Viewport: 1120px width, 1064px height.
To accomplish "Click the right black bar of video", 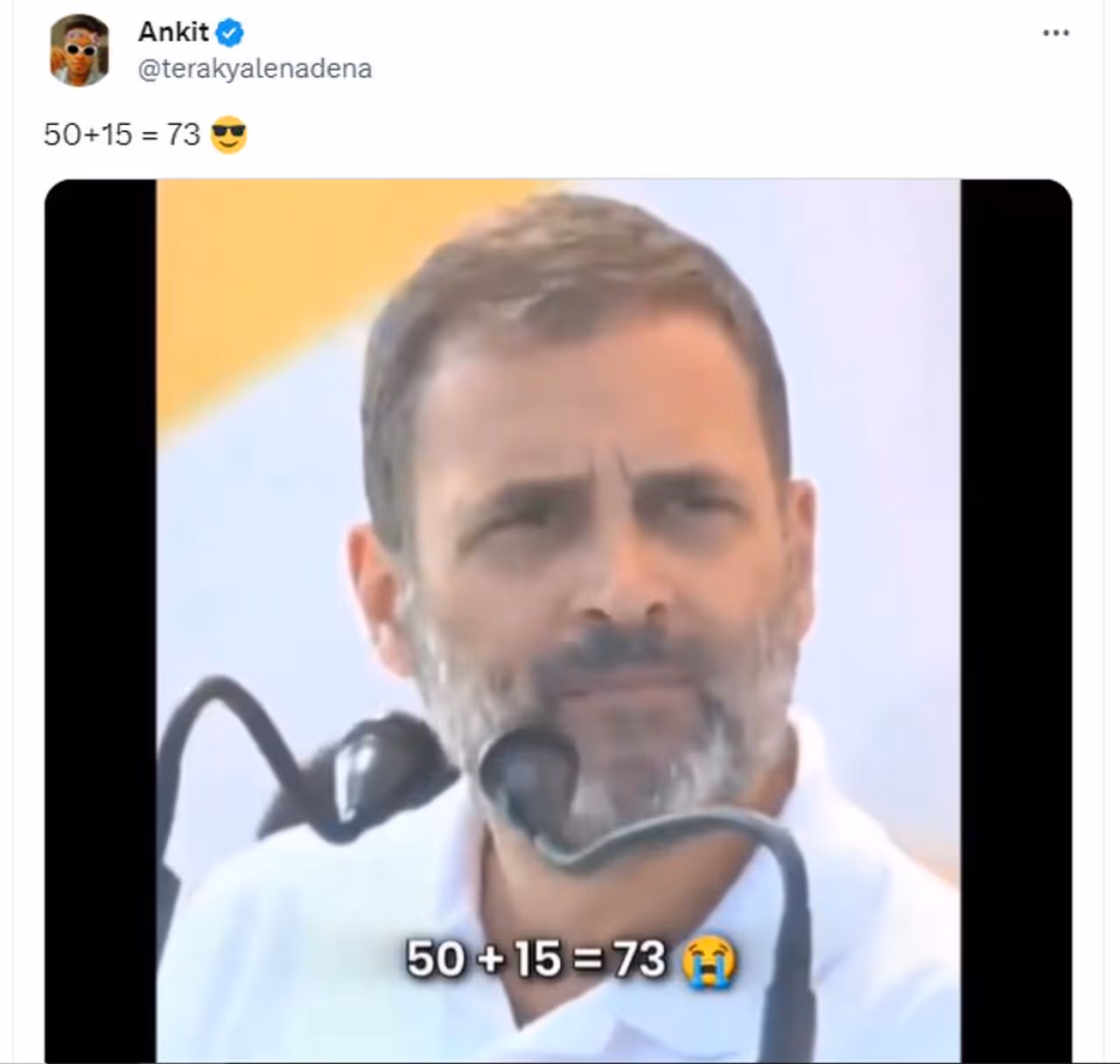I will 1015,612.
